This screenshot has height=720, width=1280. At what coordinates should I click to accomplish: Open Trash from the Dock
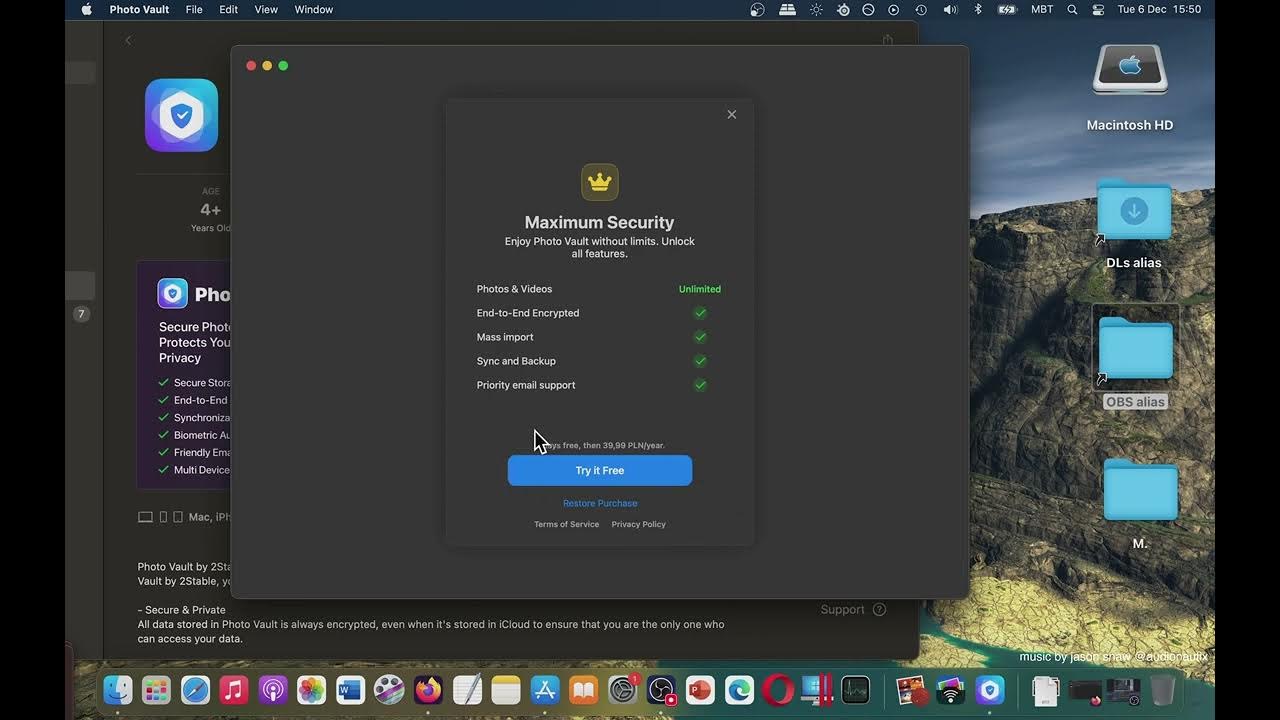(x=1162, y=689)
